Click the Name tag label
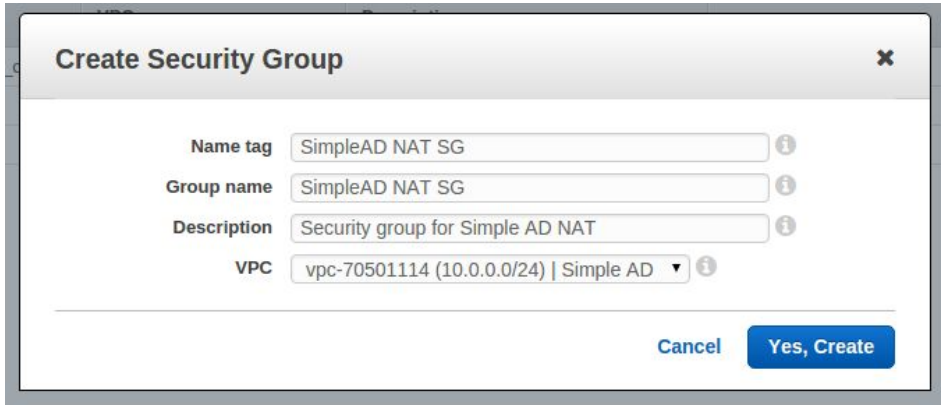This screenshot has width=945, height=409. (x=231, y=147)
